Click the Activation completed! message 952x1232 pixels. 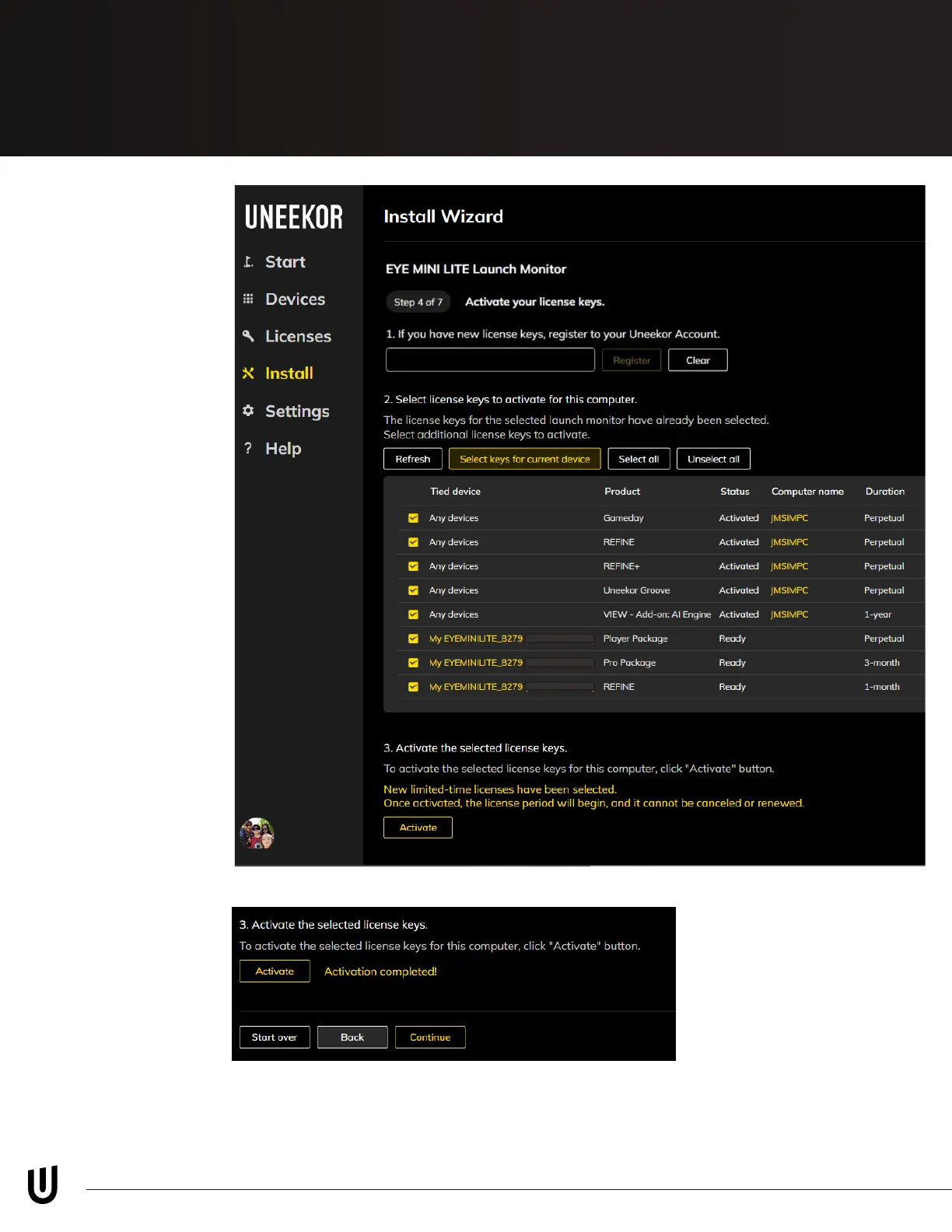point(380,971)
